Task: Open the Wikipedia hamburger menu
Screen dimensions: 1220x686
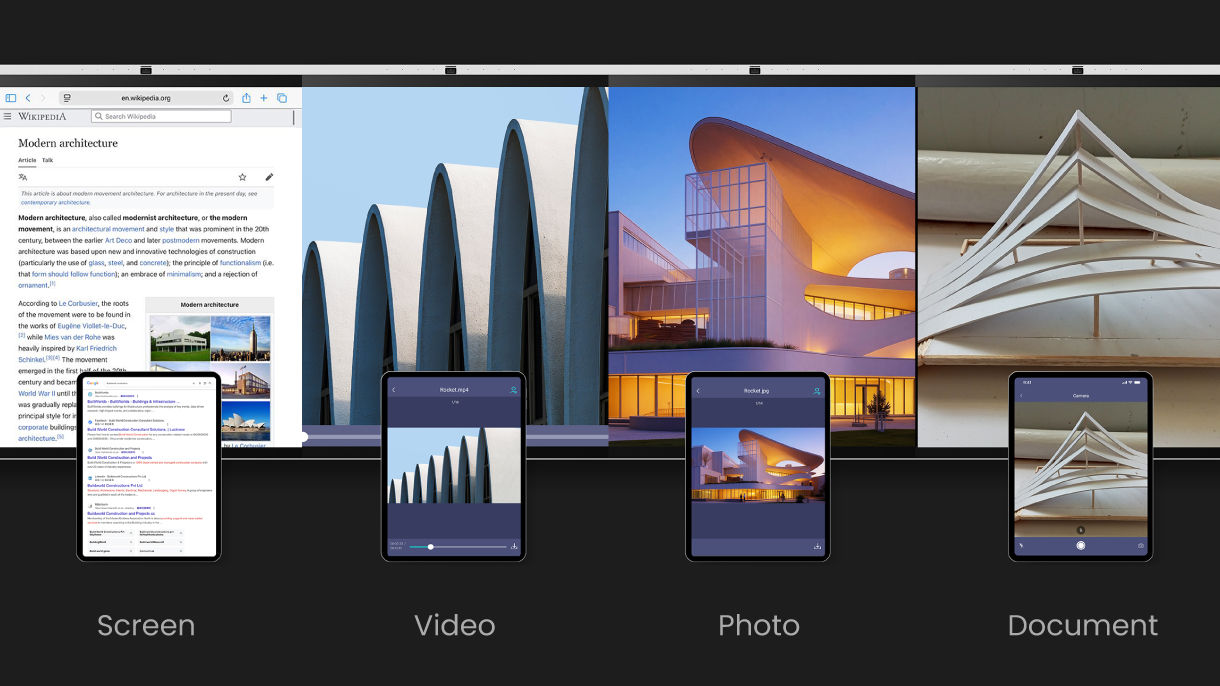Action: click(x=7, y=116)
